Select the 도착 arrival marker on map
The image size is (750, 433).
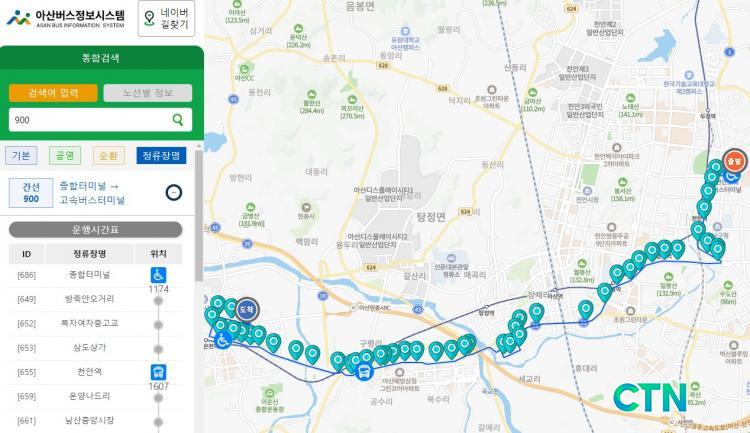pos(247,310)
